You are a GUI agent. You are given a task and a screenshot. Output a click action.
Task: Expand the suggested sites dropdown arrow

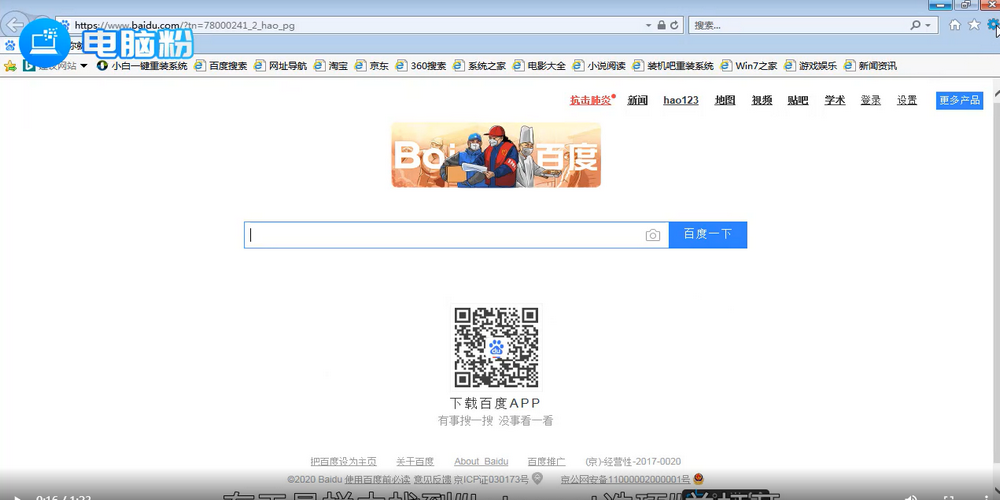coord(84,66)
